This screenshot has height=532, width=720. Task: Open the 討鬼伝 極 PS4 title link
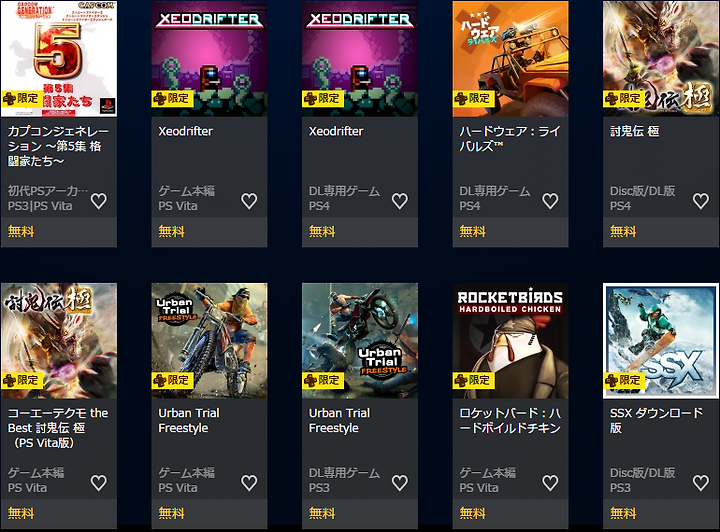tap(635, 131)
